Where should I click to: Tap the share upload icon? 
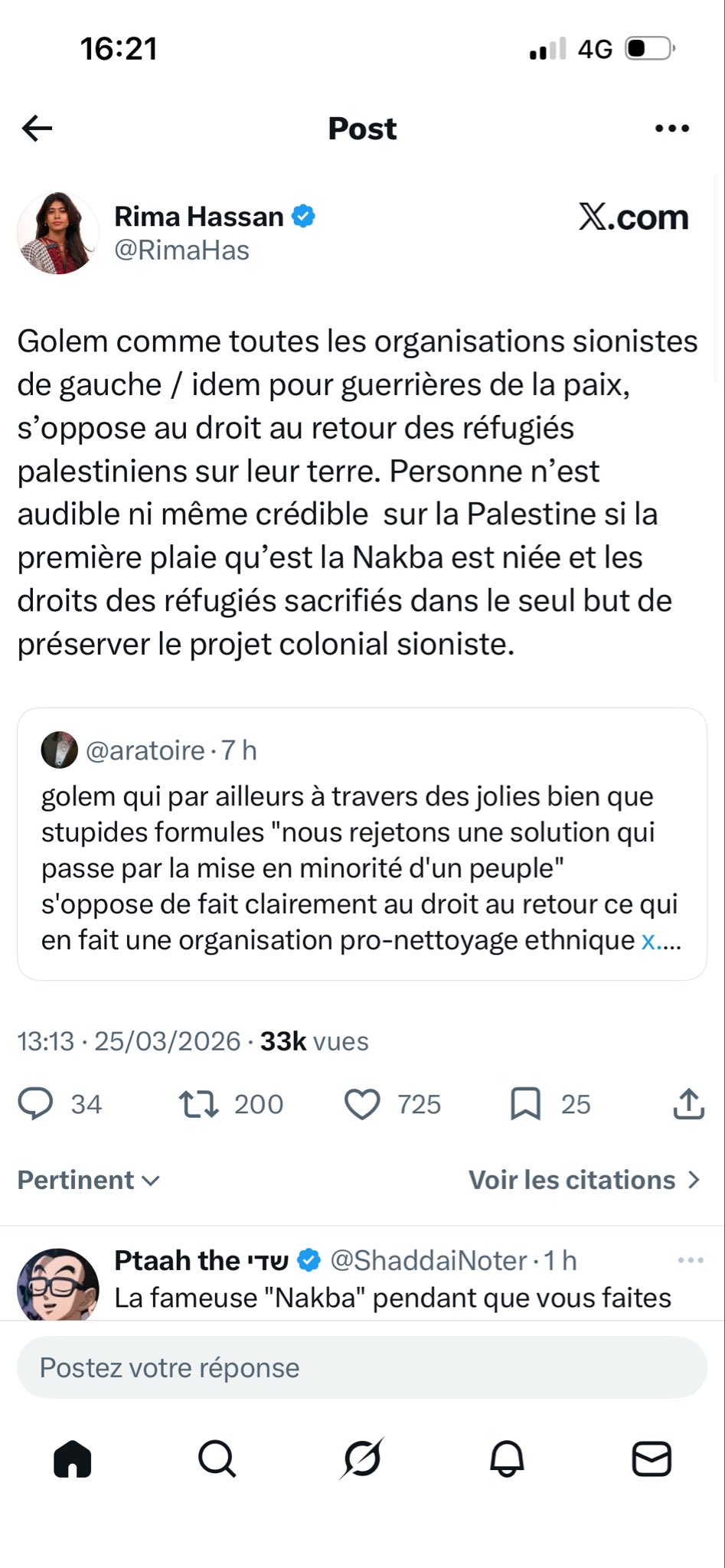tap(688, 1104)
